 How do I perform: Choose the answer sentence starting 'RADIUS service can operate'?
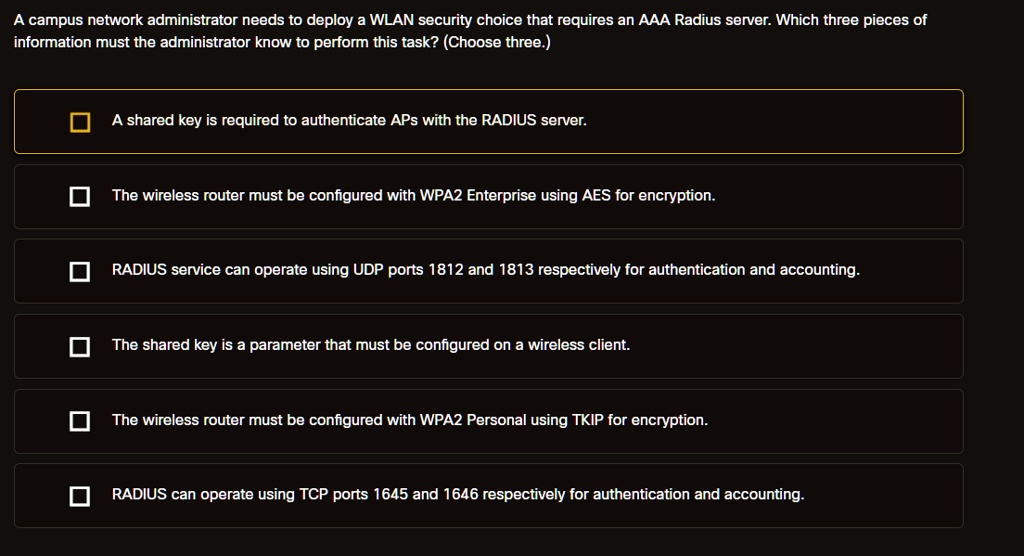click(486, 270)
